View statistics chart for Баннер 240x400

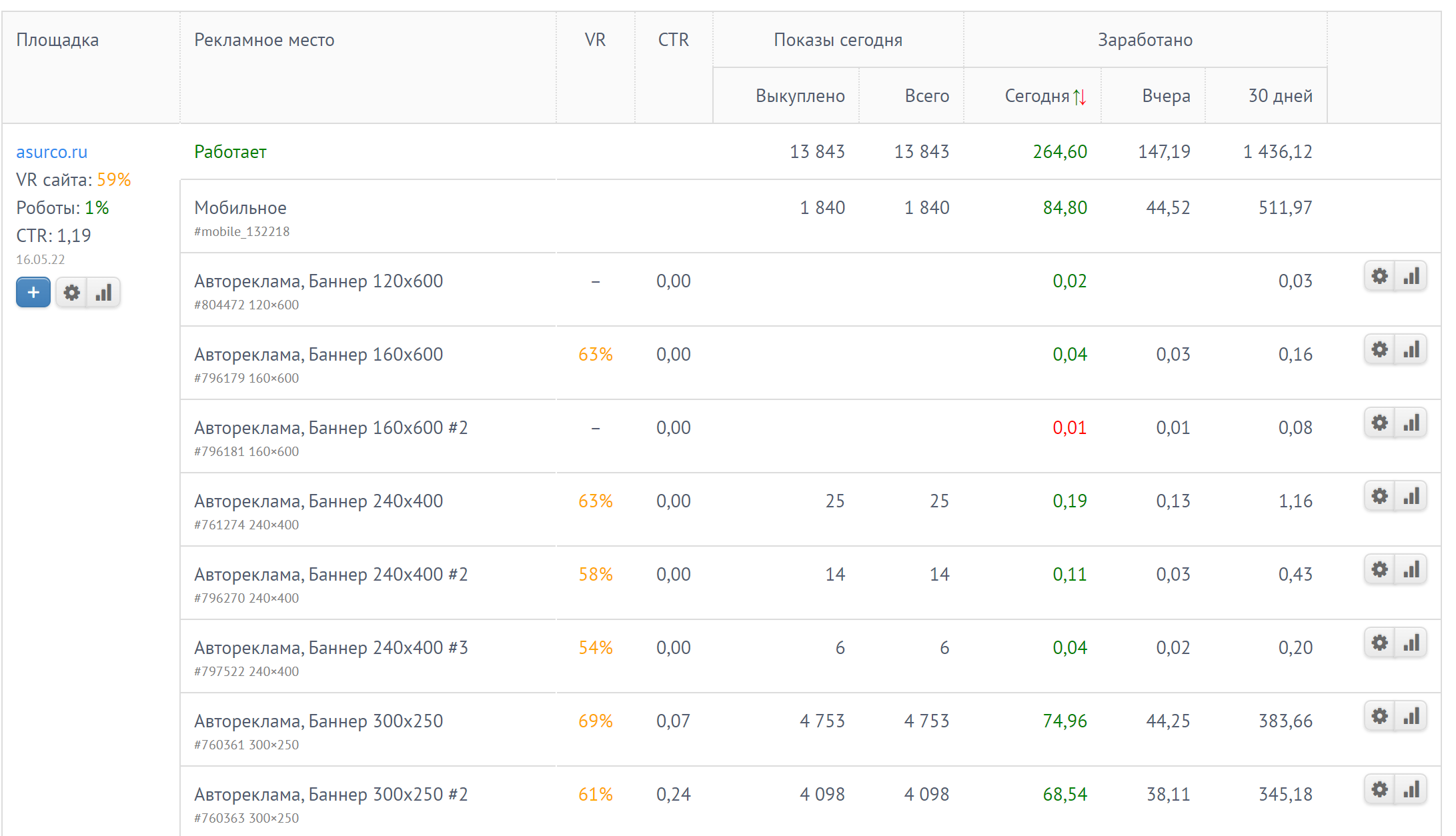point(1411,496)
